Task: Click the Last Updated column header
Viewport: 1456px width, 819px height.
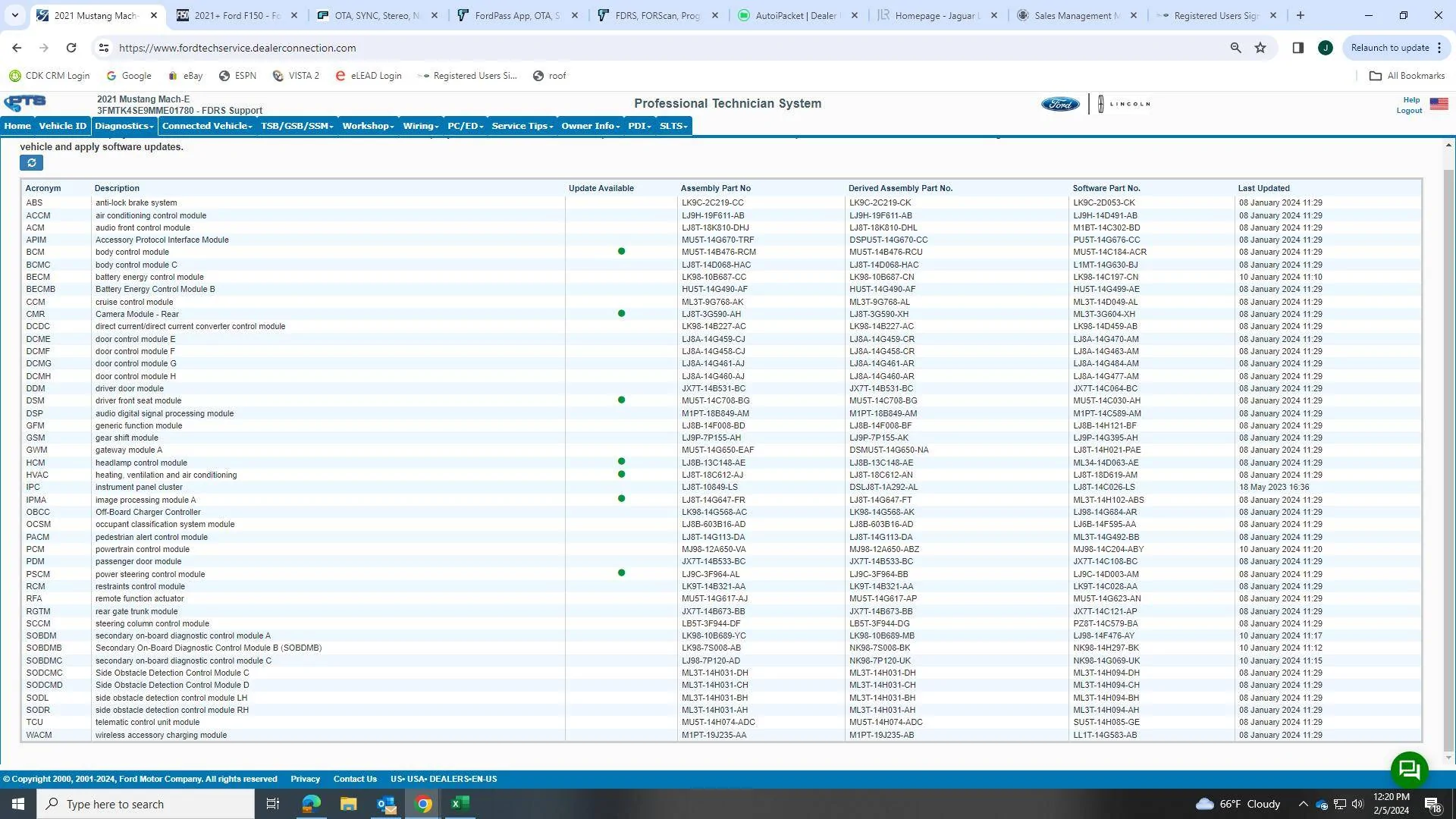Action: [x=1263, y=188]
